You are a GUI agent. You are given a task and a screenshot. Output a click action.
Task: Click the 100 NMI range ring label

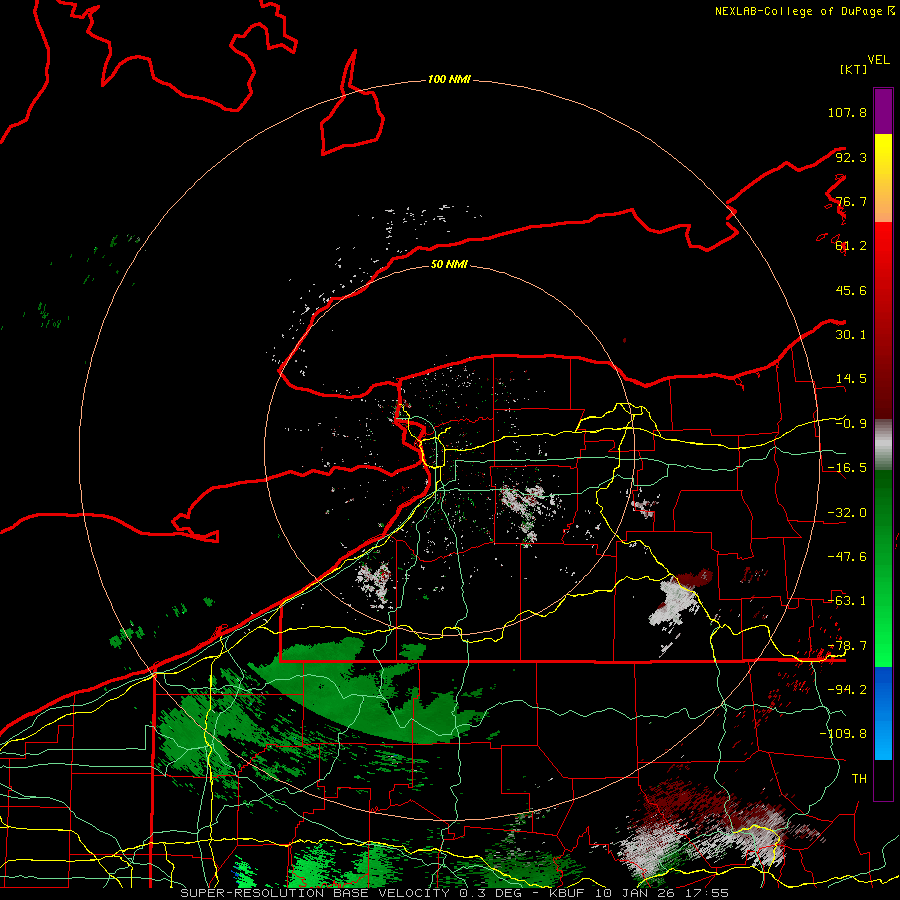[x=449, y=79]
